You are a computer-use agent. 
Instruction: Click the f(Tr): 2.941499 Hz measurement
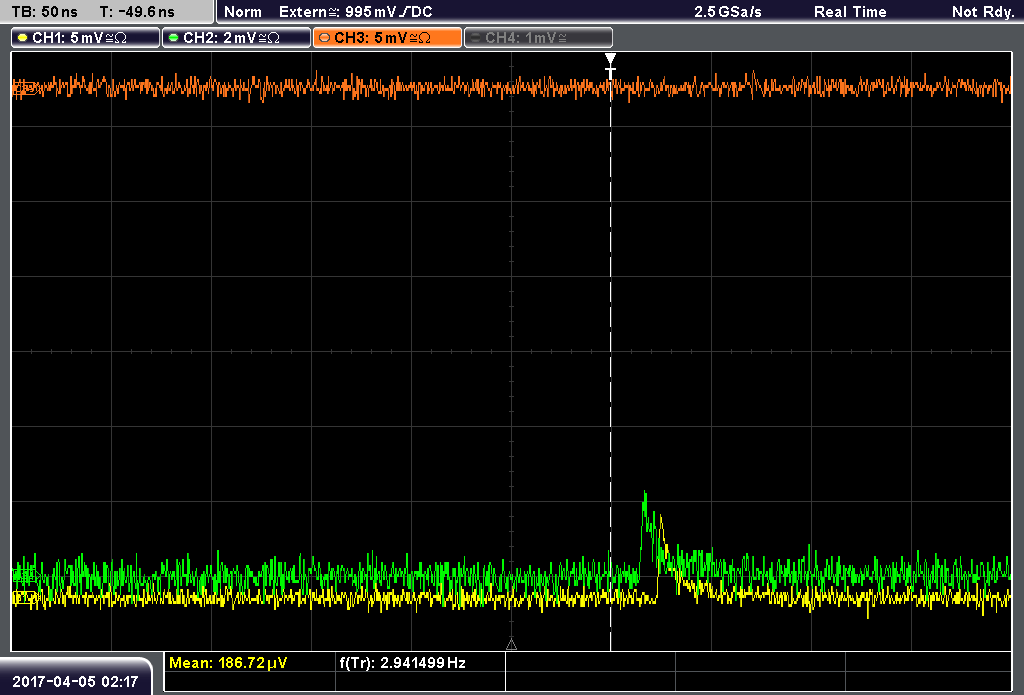point(402,663)
